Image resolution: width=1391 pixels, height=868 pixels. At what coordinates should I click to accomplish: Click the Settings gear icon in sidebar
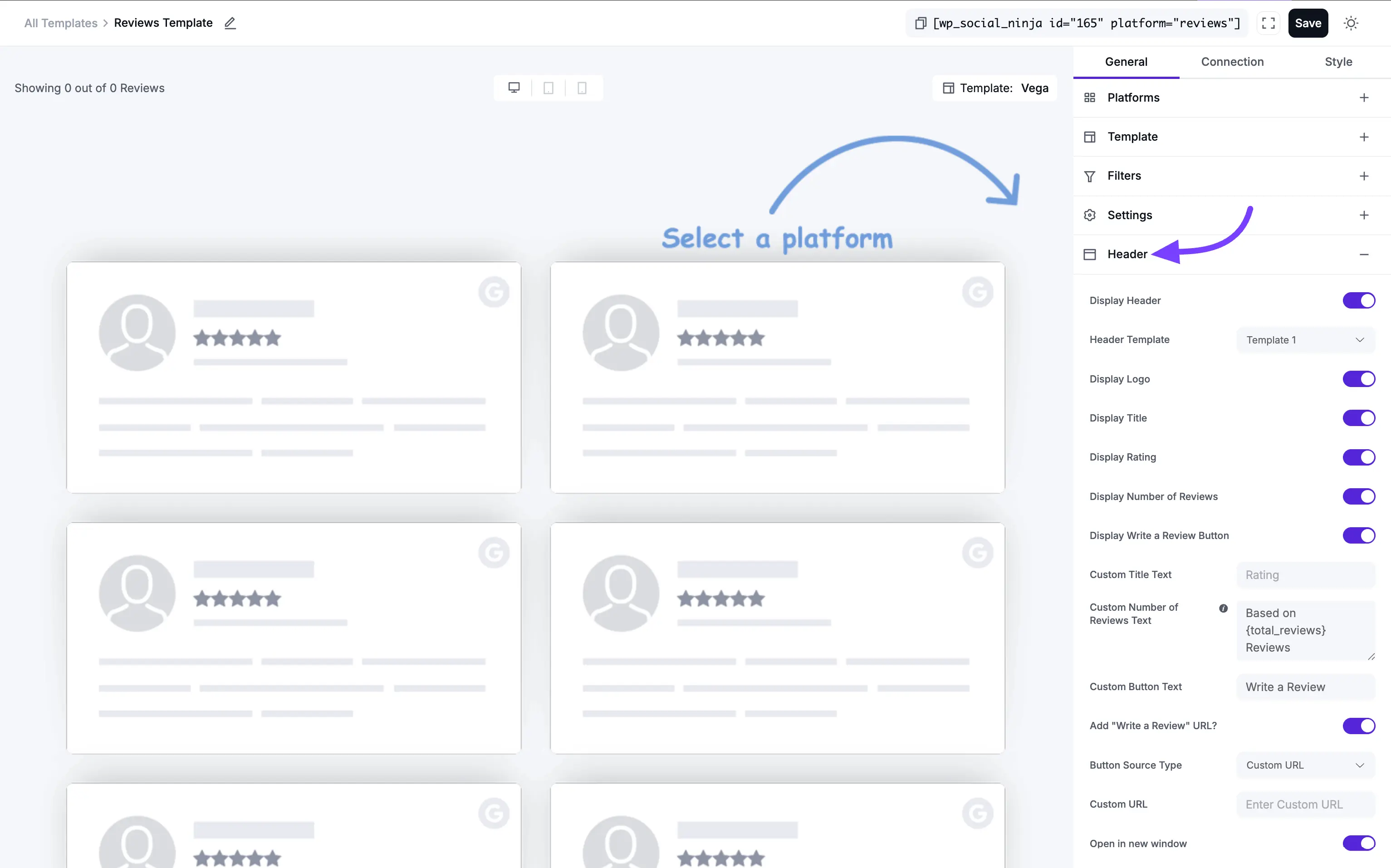[1090, 215]
